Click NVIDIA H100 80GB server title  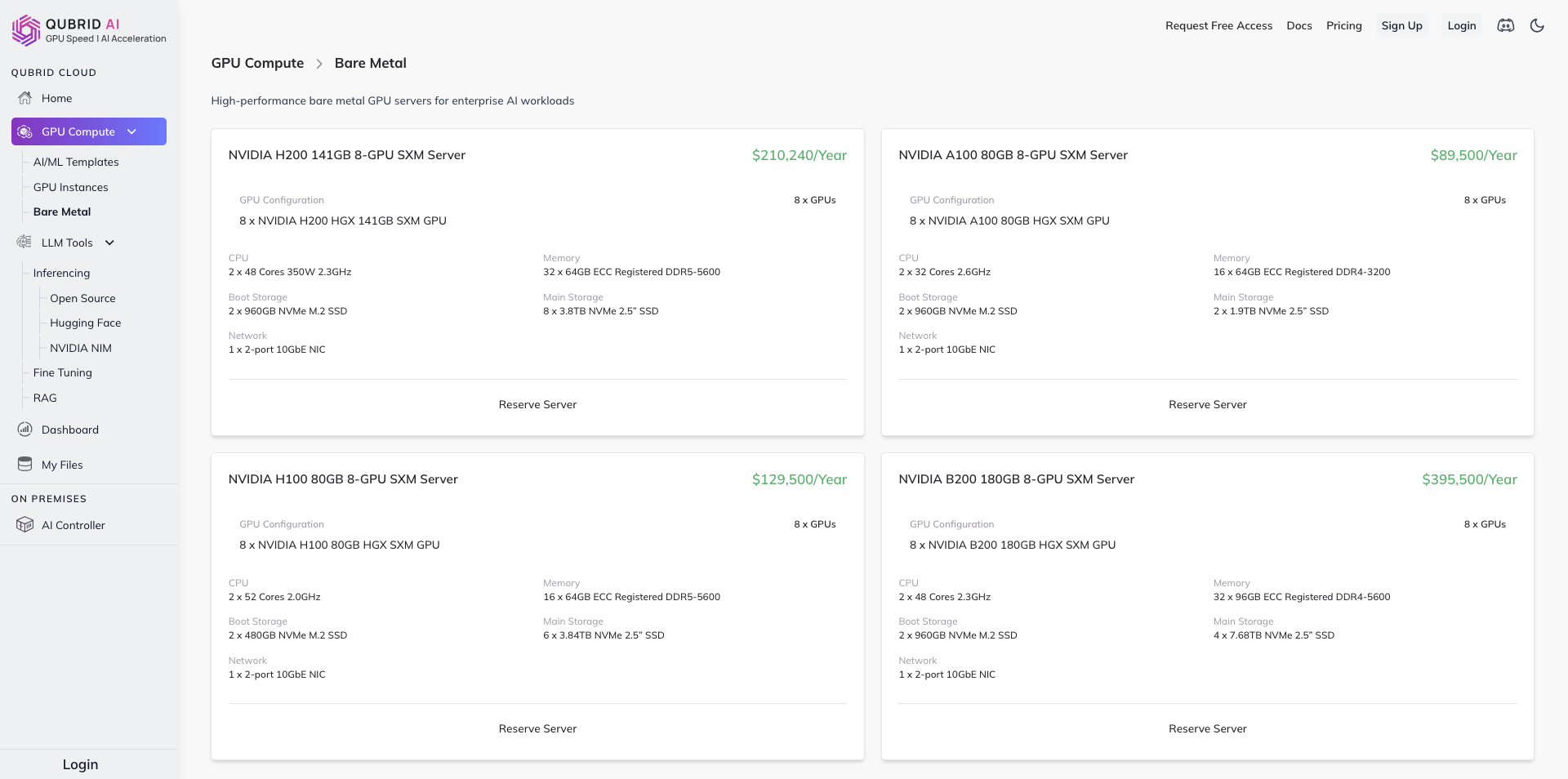(x=343, y=479)
